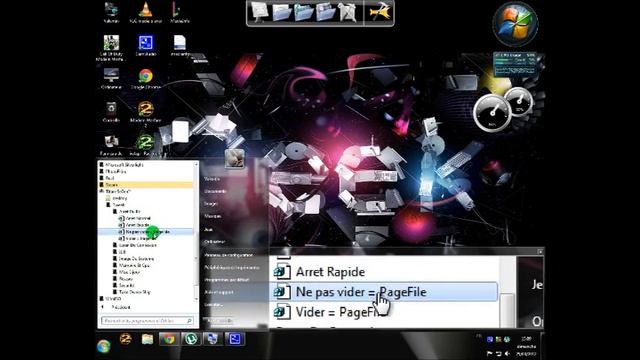Click the Start menu shutdown button
This screenshot has height=360, width=640.
(218, 321)
